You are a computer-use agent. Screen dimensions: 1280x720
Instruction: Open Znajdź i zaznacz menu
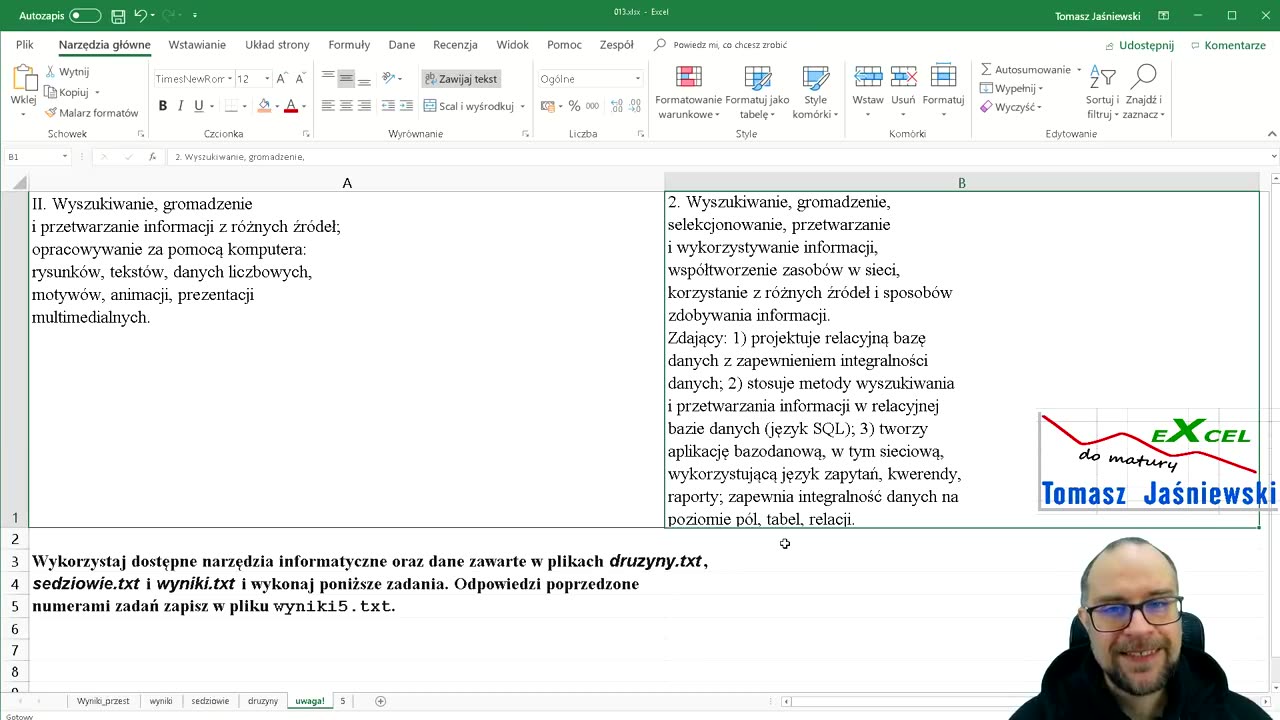1144,93
